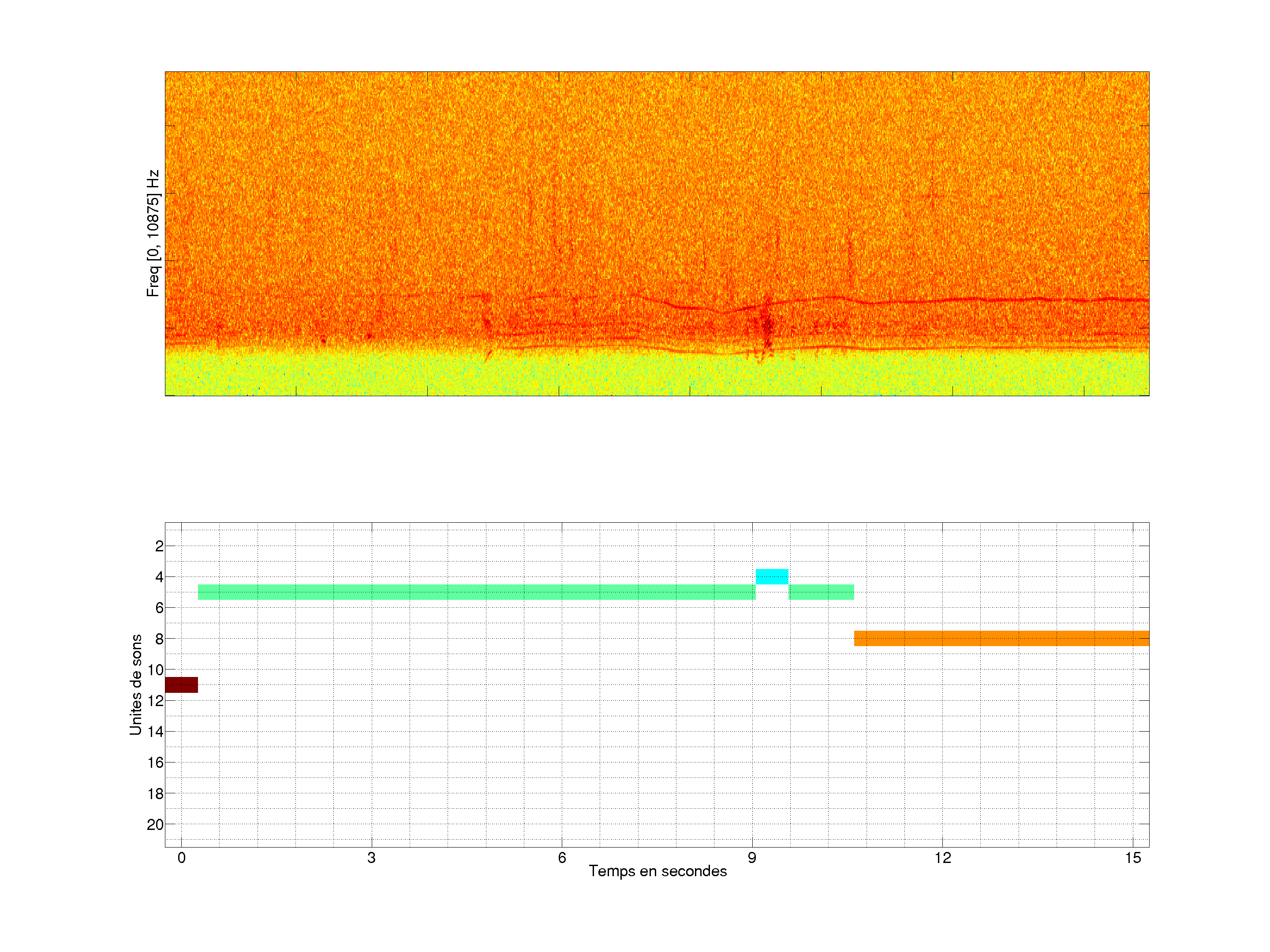Click the y-axis tick label 2
Viewport: 1270px width, 952px height.
tap(159, 546)
